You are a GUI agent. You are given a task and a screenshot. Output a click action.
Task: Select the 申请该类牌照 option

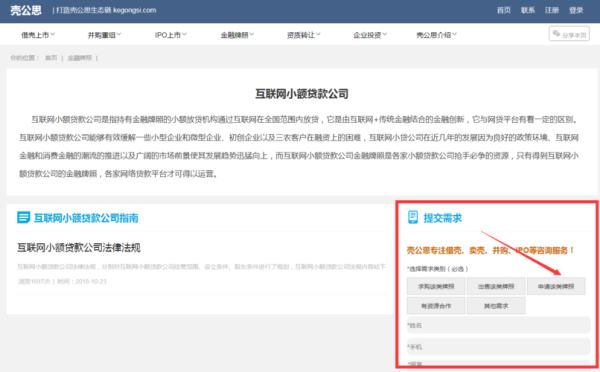point(556,286)
